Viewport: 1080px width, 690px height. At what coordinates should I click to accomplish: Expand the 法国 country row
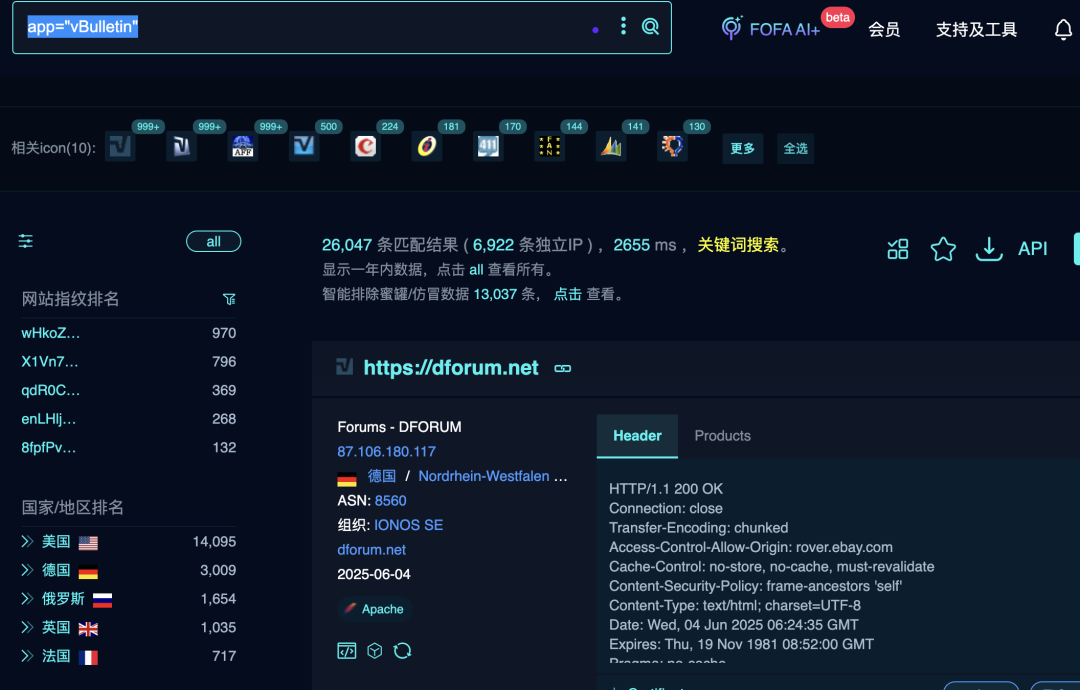[x=28, y=656]
